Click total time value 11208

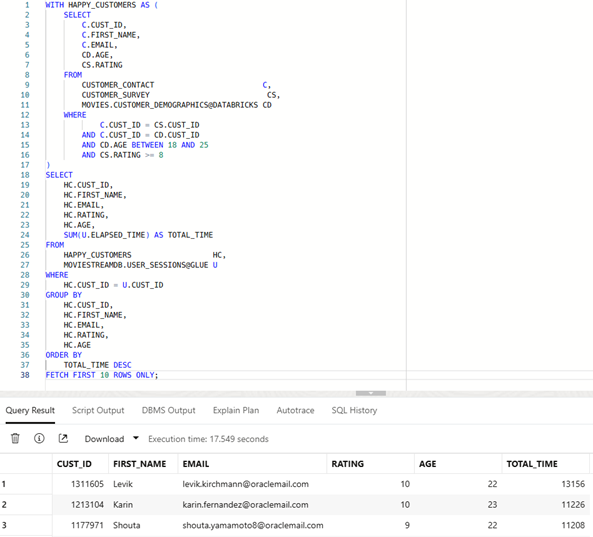point(573,525)
